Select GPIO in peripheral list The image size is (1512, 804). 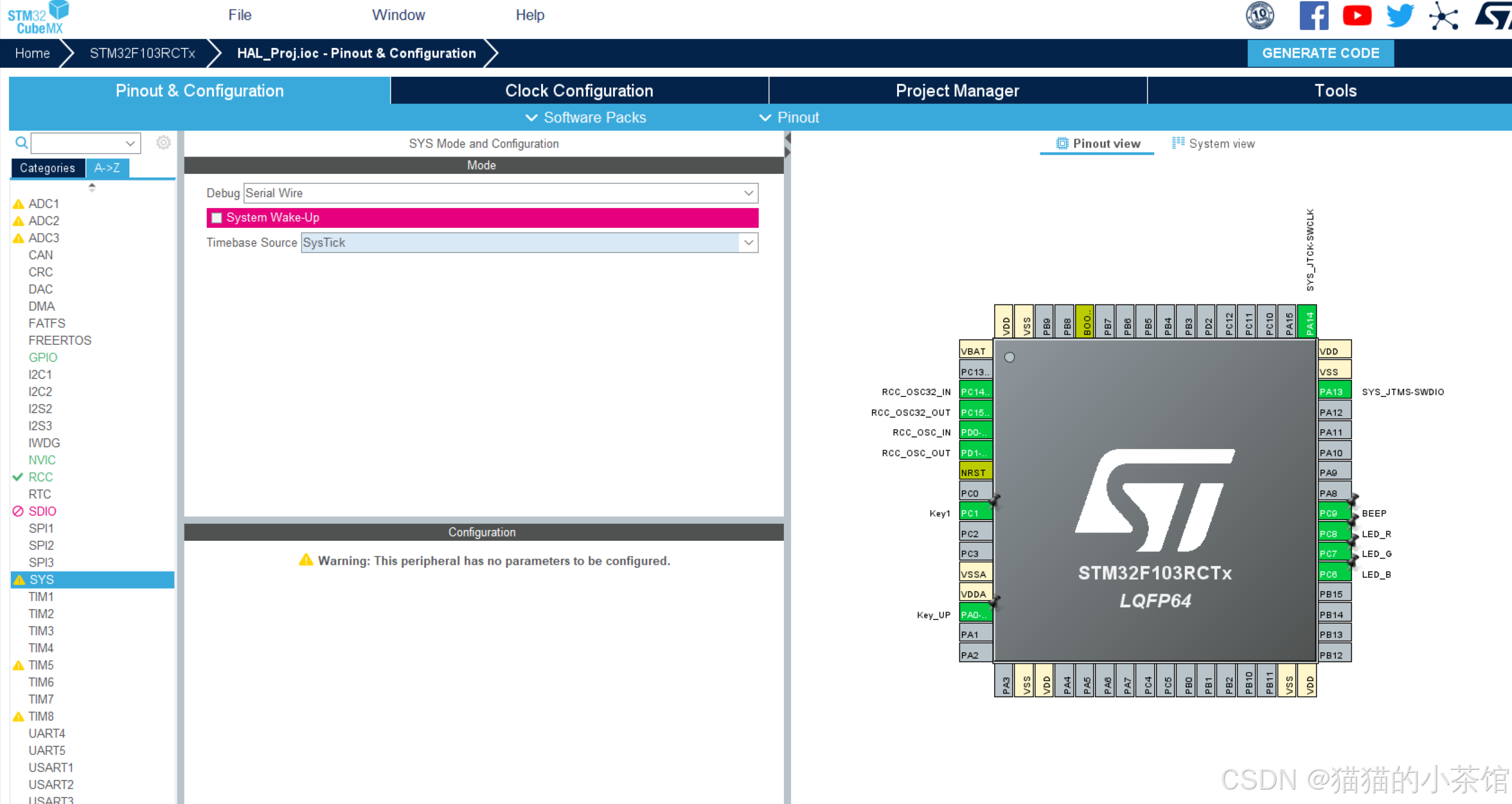tap(43, 357)
